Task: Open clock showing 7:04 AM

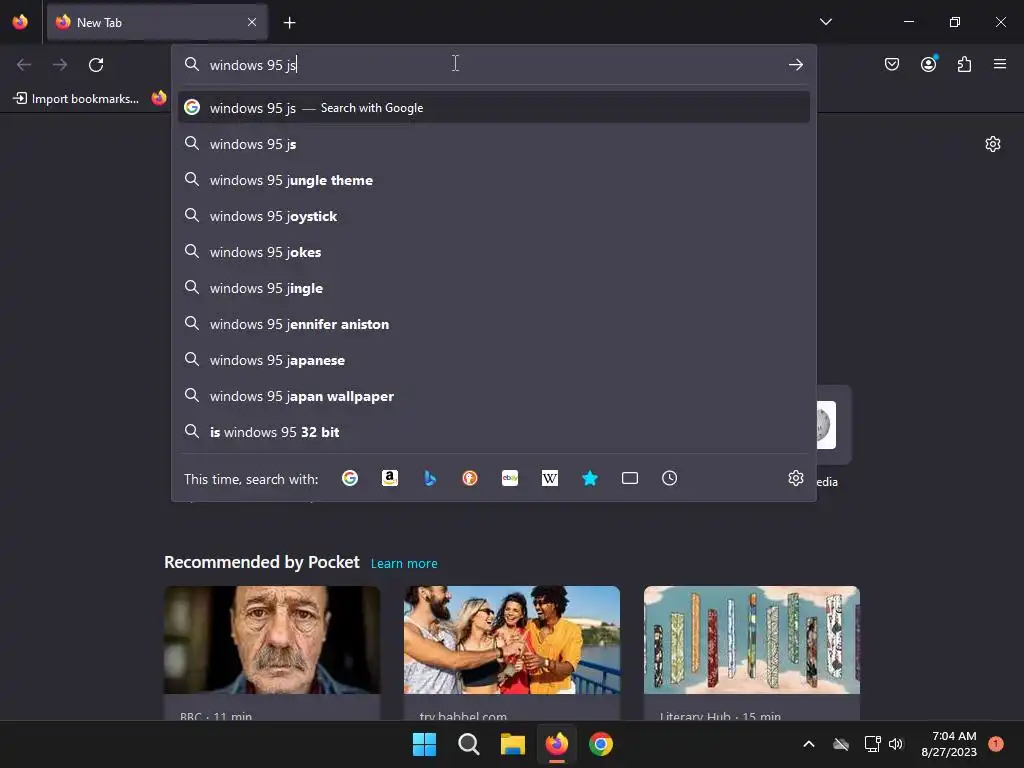Action: point(949,744)
